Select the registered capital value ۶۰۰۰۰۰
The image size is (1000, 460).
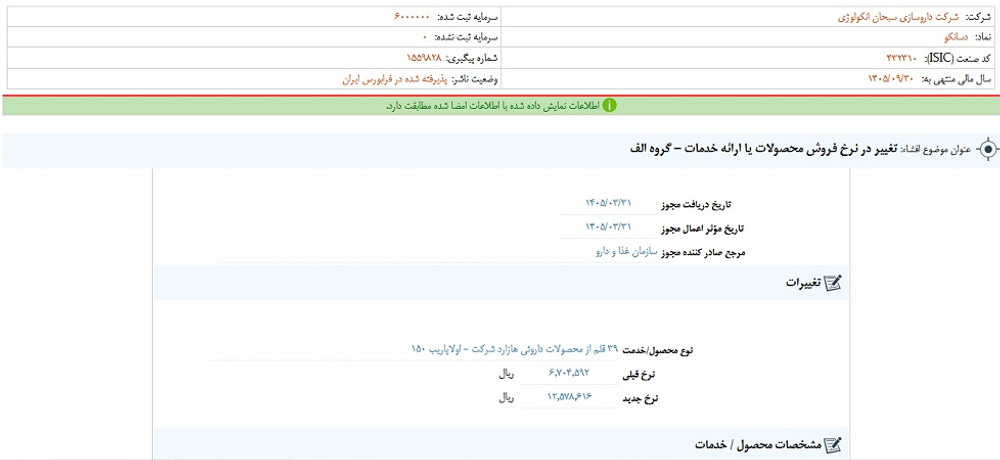(x=412, y=16)
